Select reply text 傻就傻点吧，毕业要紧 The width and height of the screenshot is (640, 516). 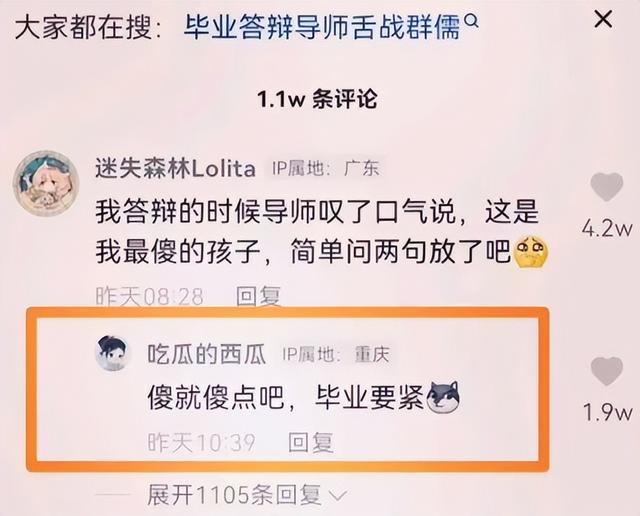(287, 397)
